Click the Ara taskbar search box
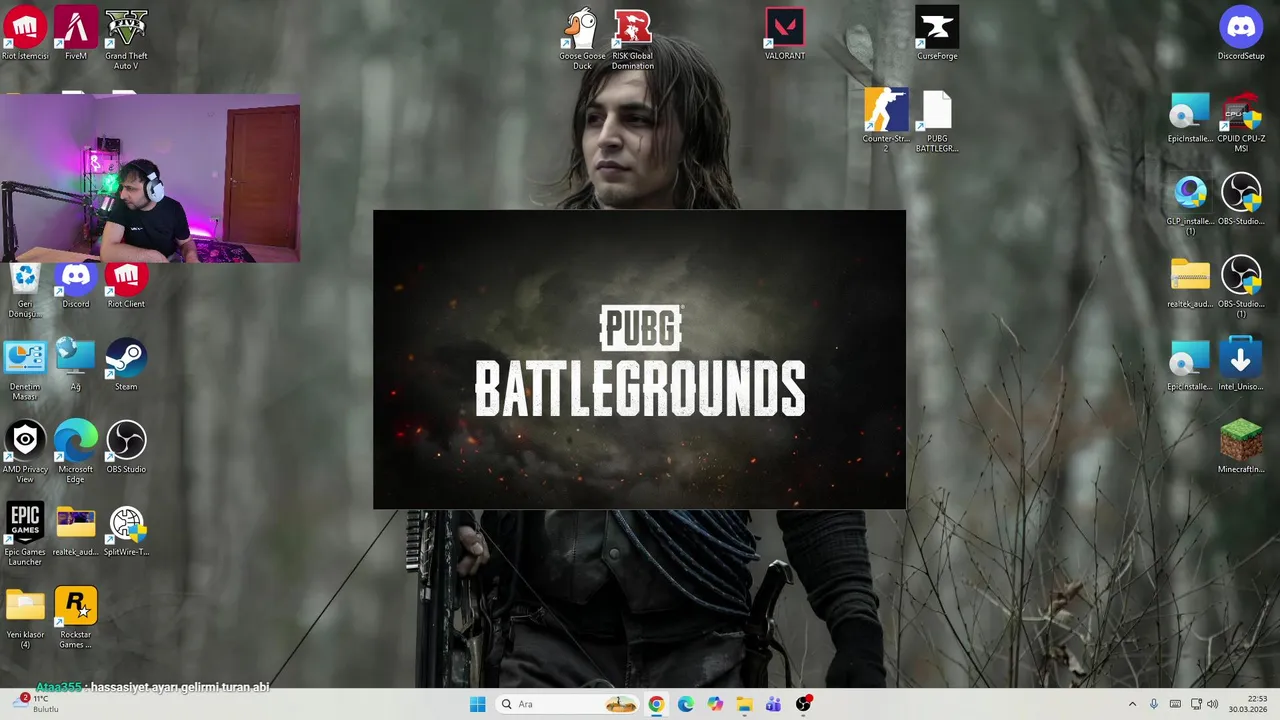The image size is (1280, 720). point(569,704)
